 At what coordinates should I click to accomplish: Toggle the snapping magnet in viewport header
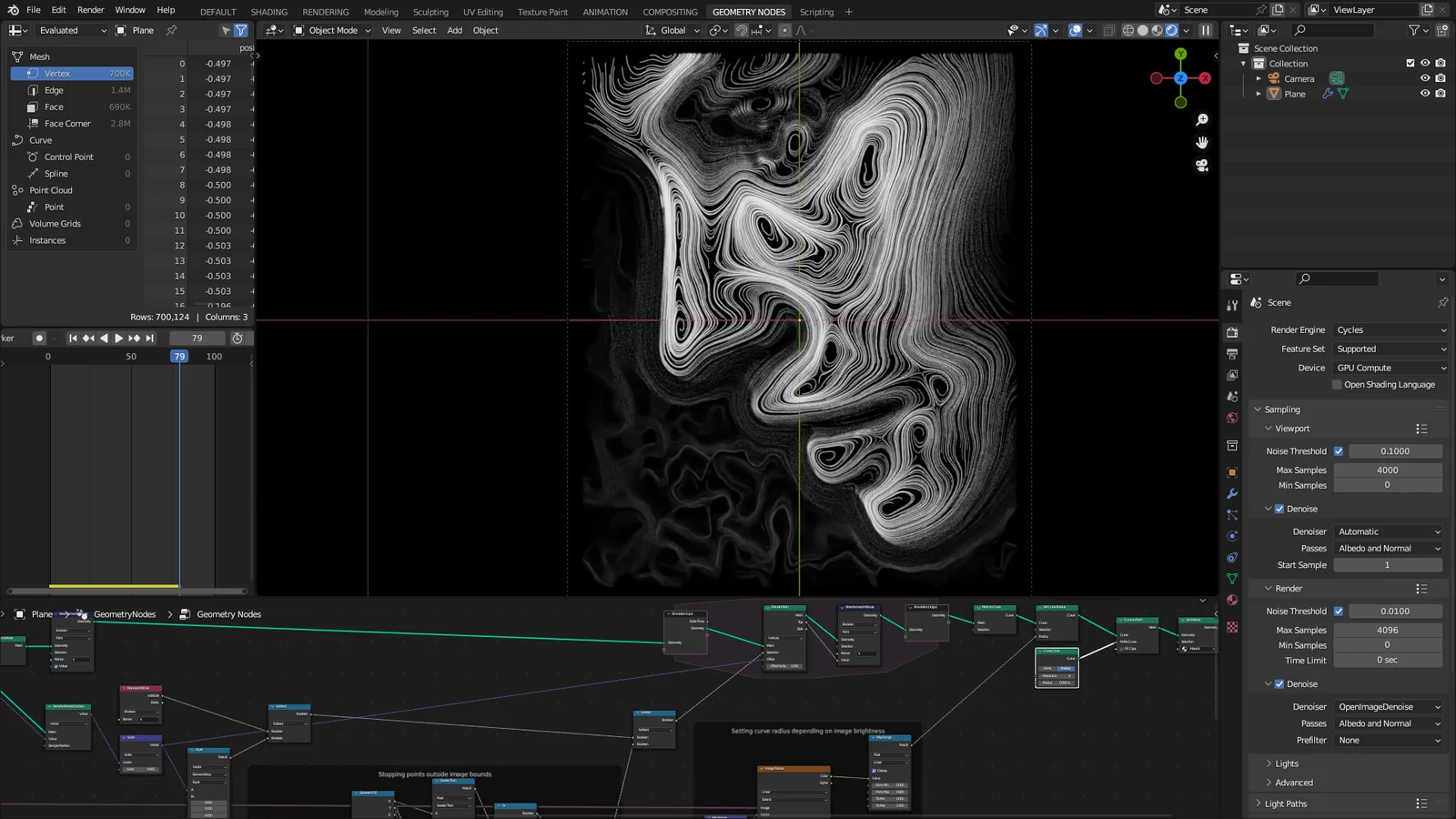tap(742, 30)
